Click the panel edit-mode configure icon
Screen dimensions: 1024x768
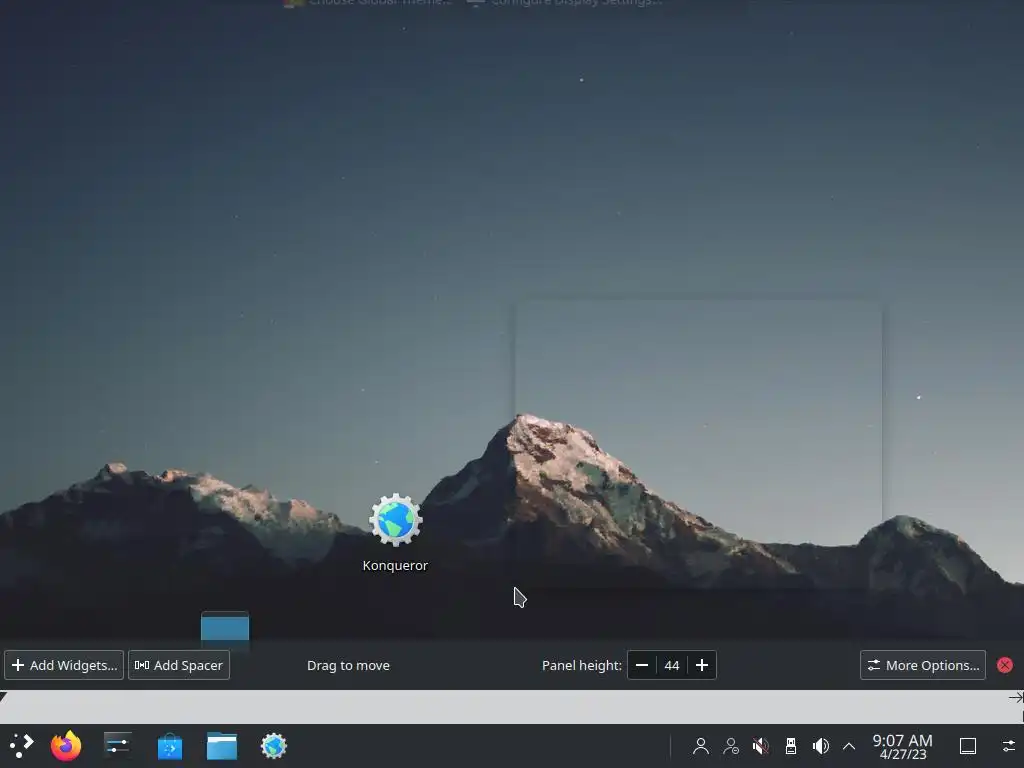pyautogui.click(x=1009, y=746)
